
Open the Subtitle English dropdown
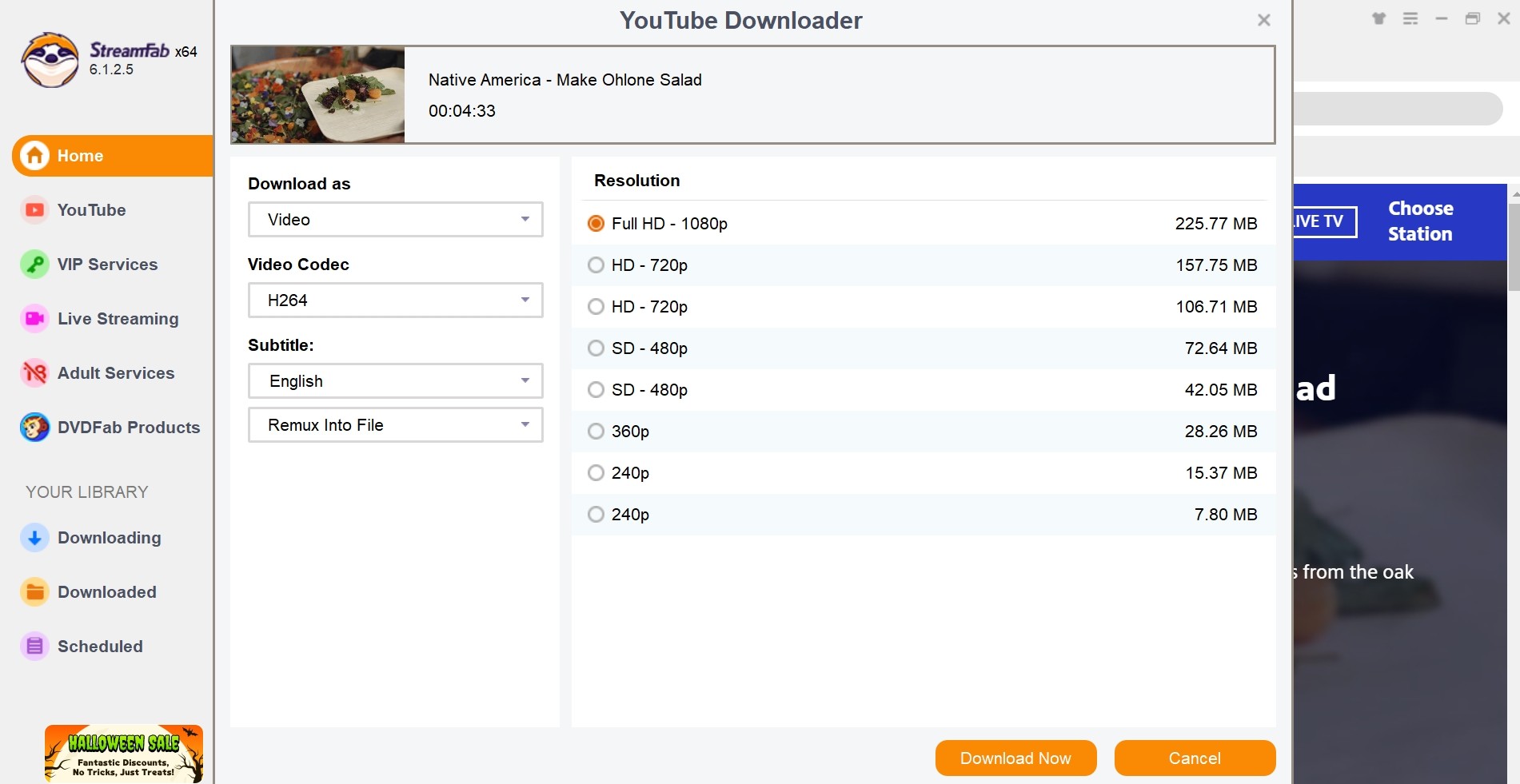click(396, 381)
